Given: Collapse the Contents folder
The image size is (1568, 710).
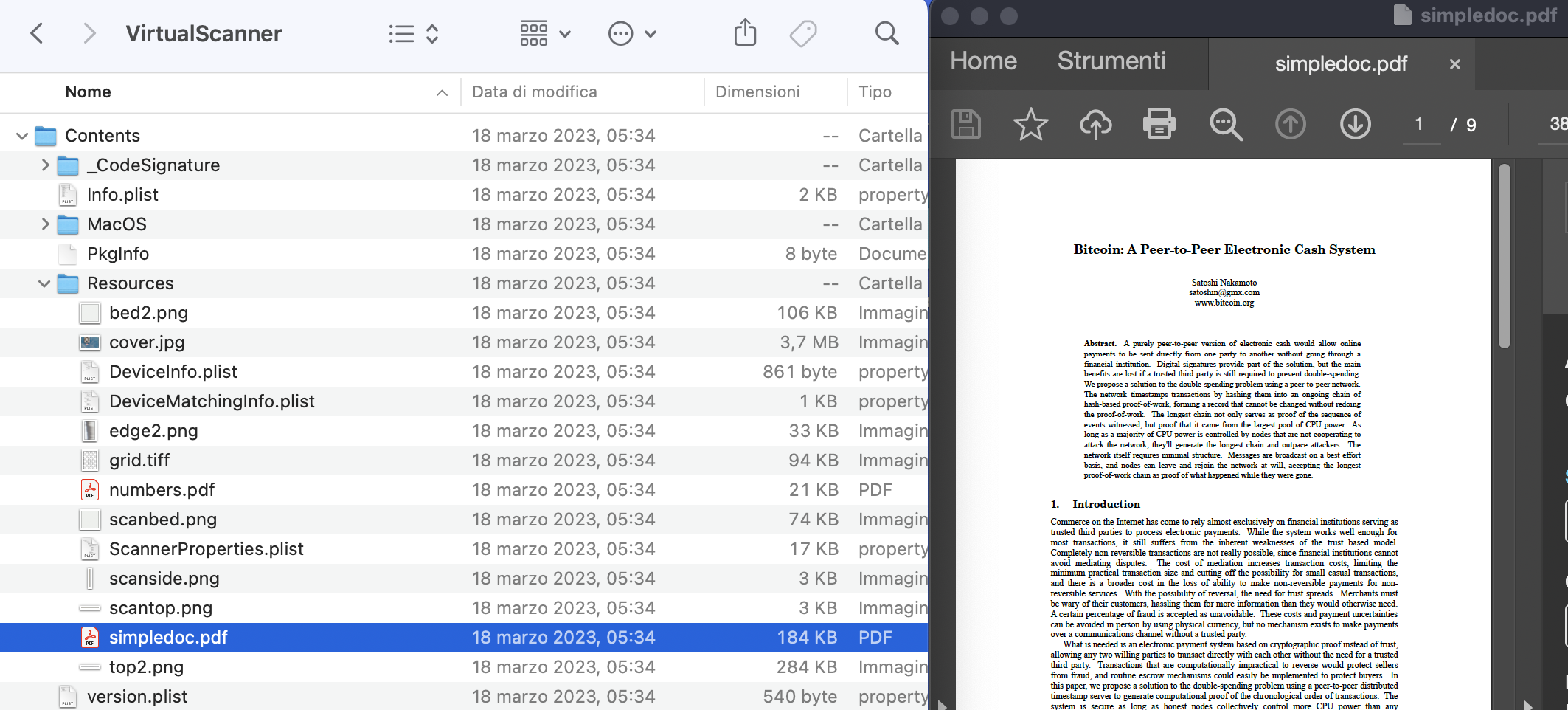Looking at the screenshot, I should pyautogui.click(x=22, y=136).
